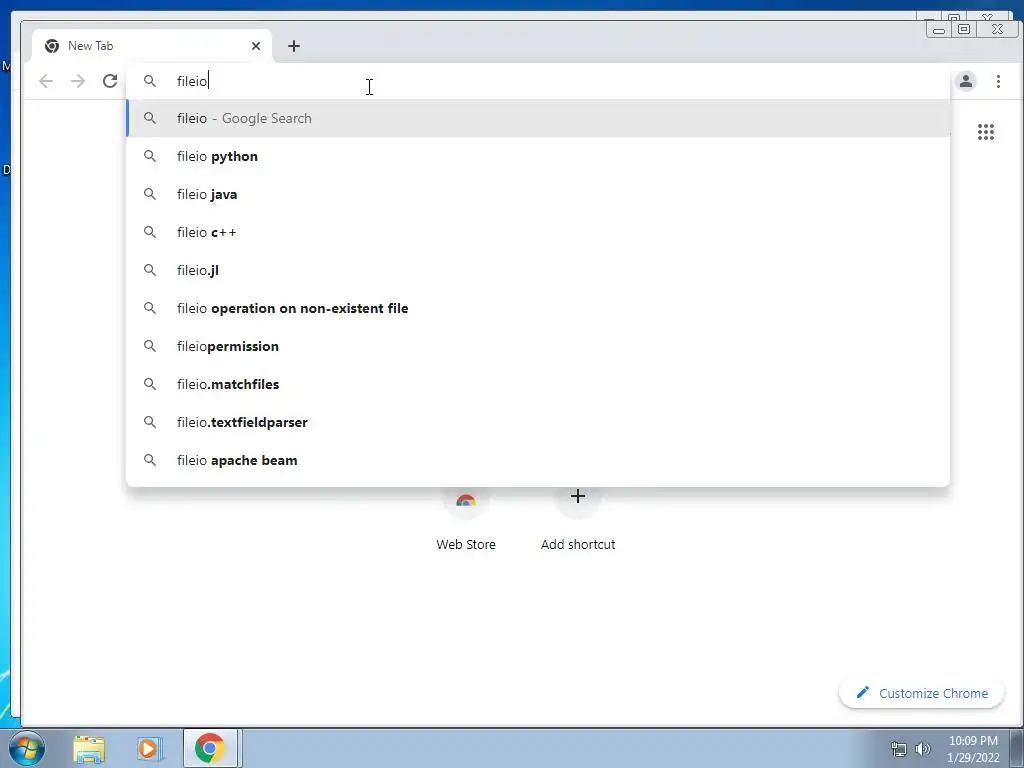Choose 'fileio.jl' suggestion
Screen dimensions: 1024x768
pos(538,270)
